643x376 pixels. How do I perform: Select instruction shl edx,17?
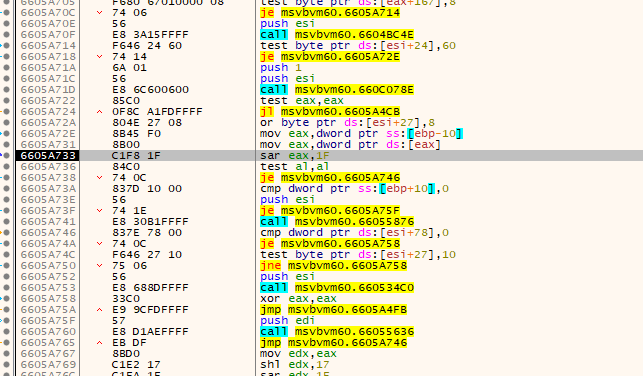[x=295, y=365]
